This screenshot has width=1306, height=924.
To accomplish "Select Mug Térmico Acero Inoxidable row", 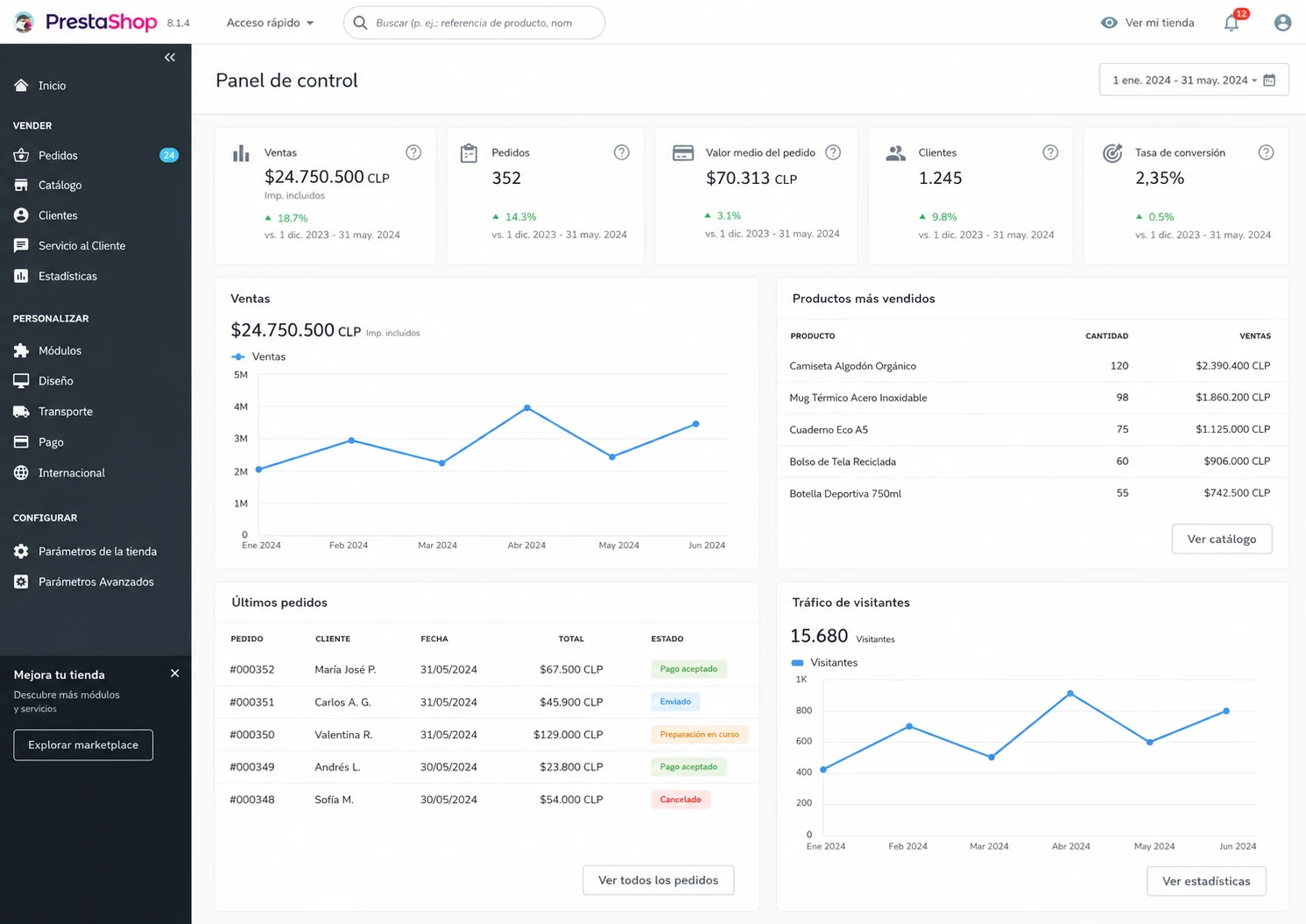I will pos(1031,398).
